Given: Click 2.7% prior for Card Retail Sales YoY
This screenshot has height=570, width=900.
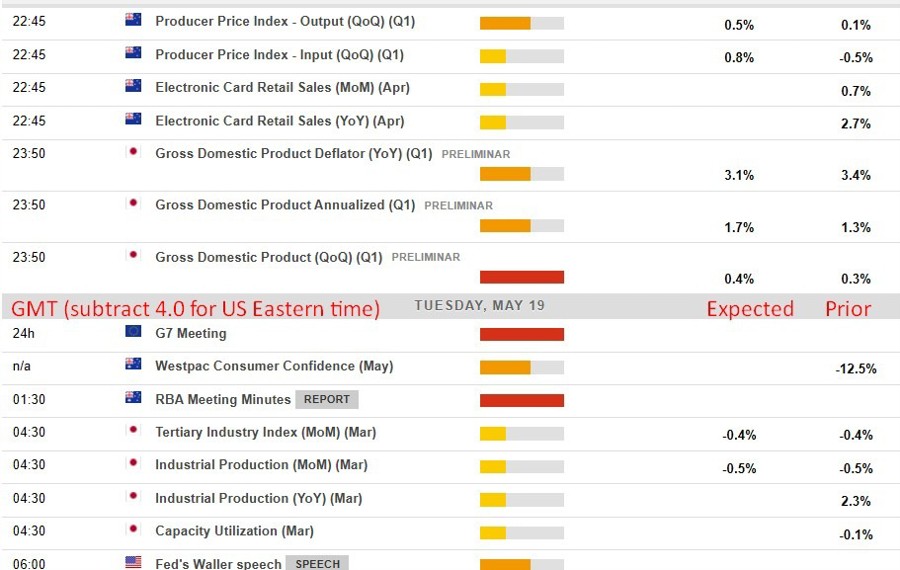Looking at the screenshot, I should click(x=856, y=123).
